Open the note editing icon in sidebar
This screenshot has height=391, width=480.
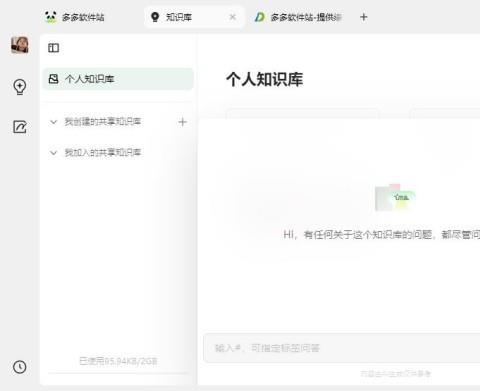20,127
